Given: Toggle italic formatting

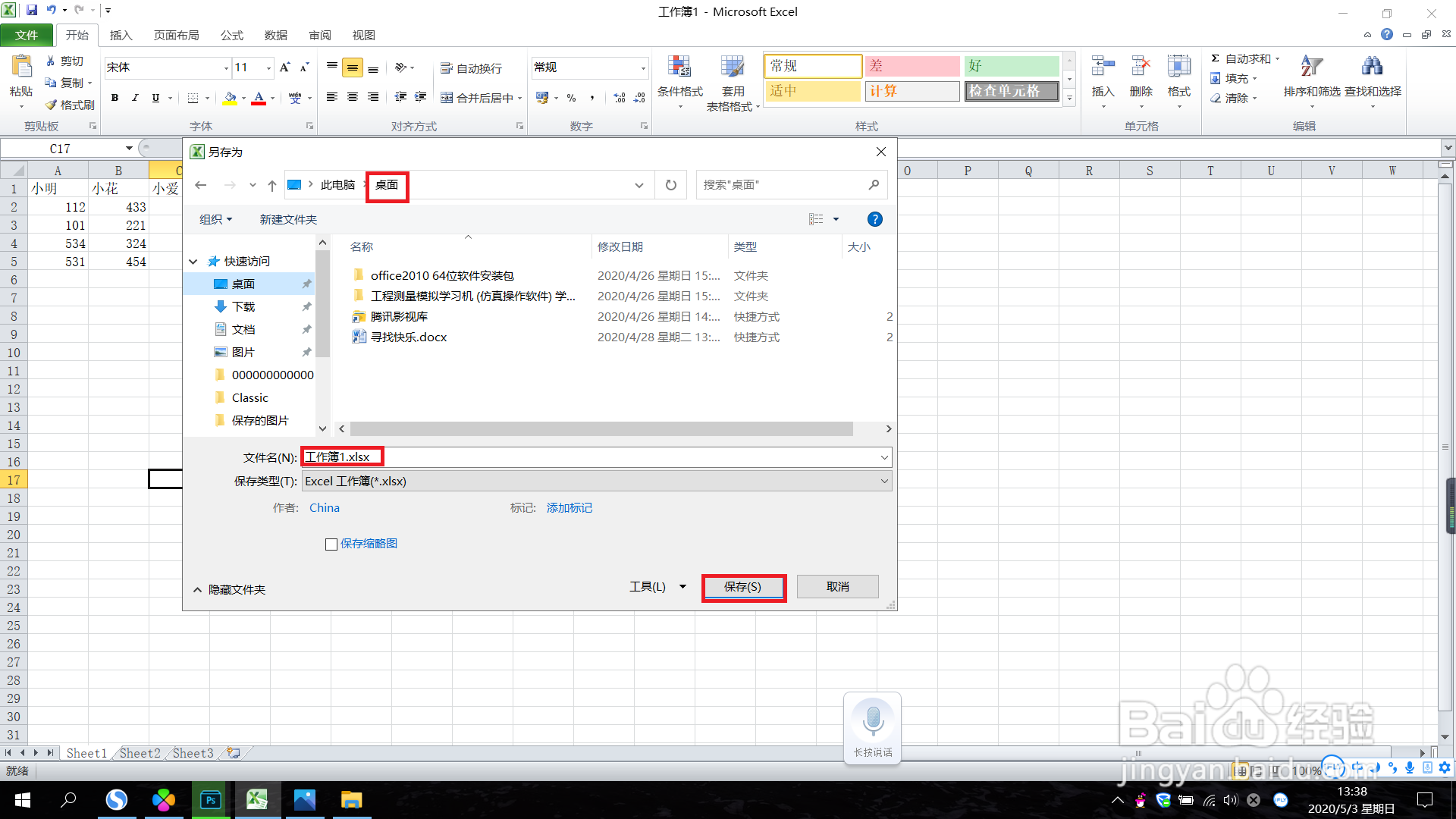Looking at the screenshot, I should (135, 98).
